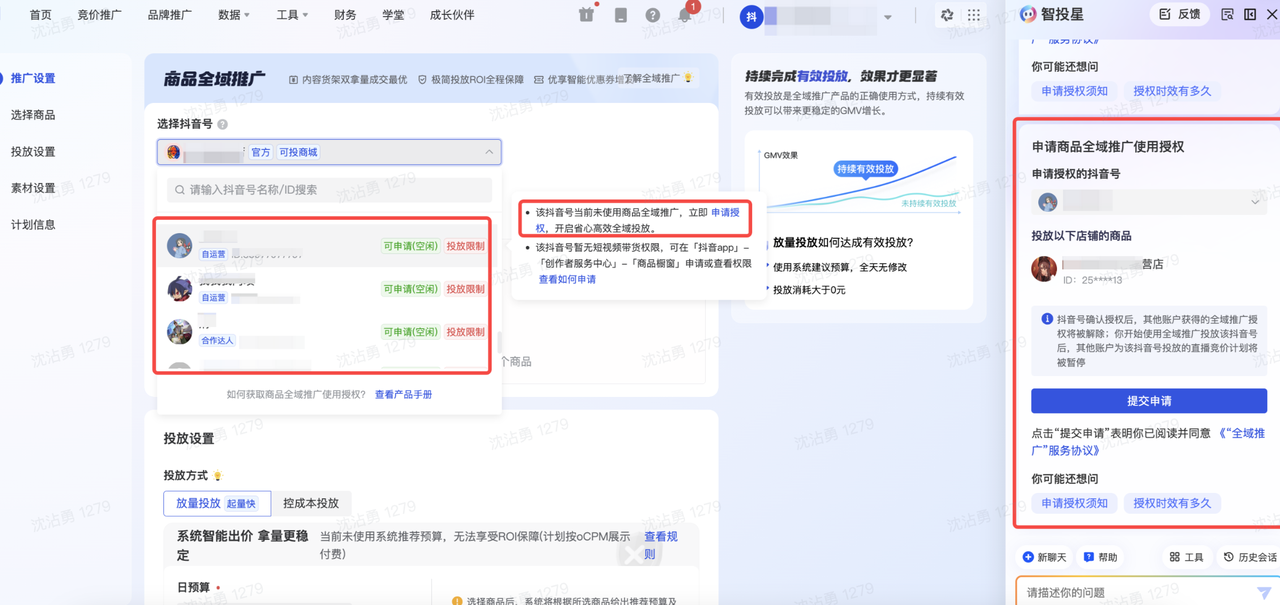The height and width of the screenshot is (605, 1280).
Task: Focus the 抖音号名称/ID search field
Action: (x=330, y=190)
